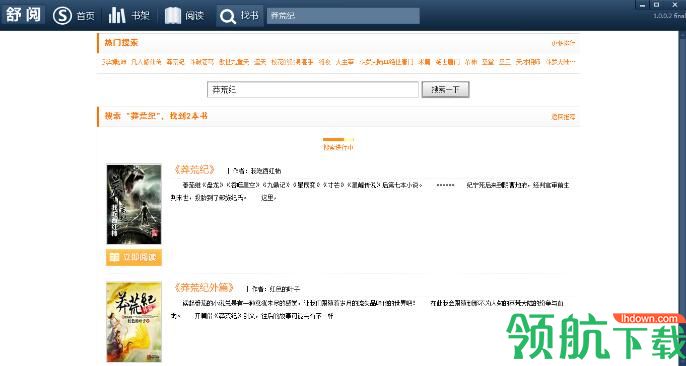686x366 pixels.
Task: Maximize the 舒阅 window
Action: 656,5
